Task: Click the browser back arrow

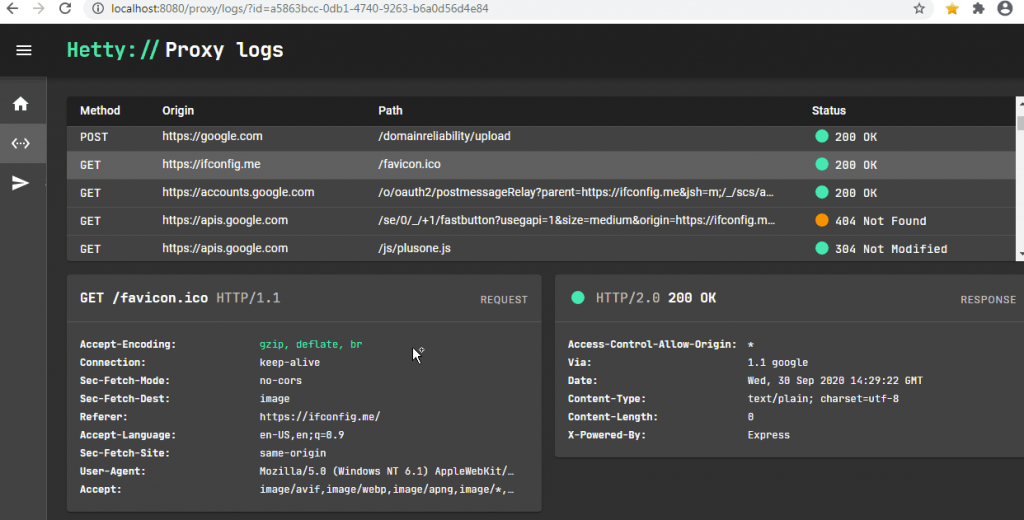Action: click(12, 8)
